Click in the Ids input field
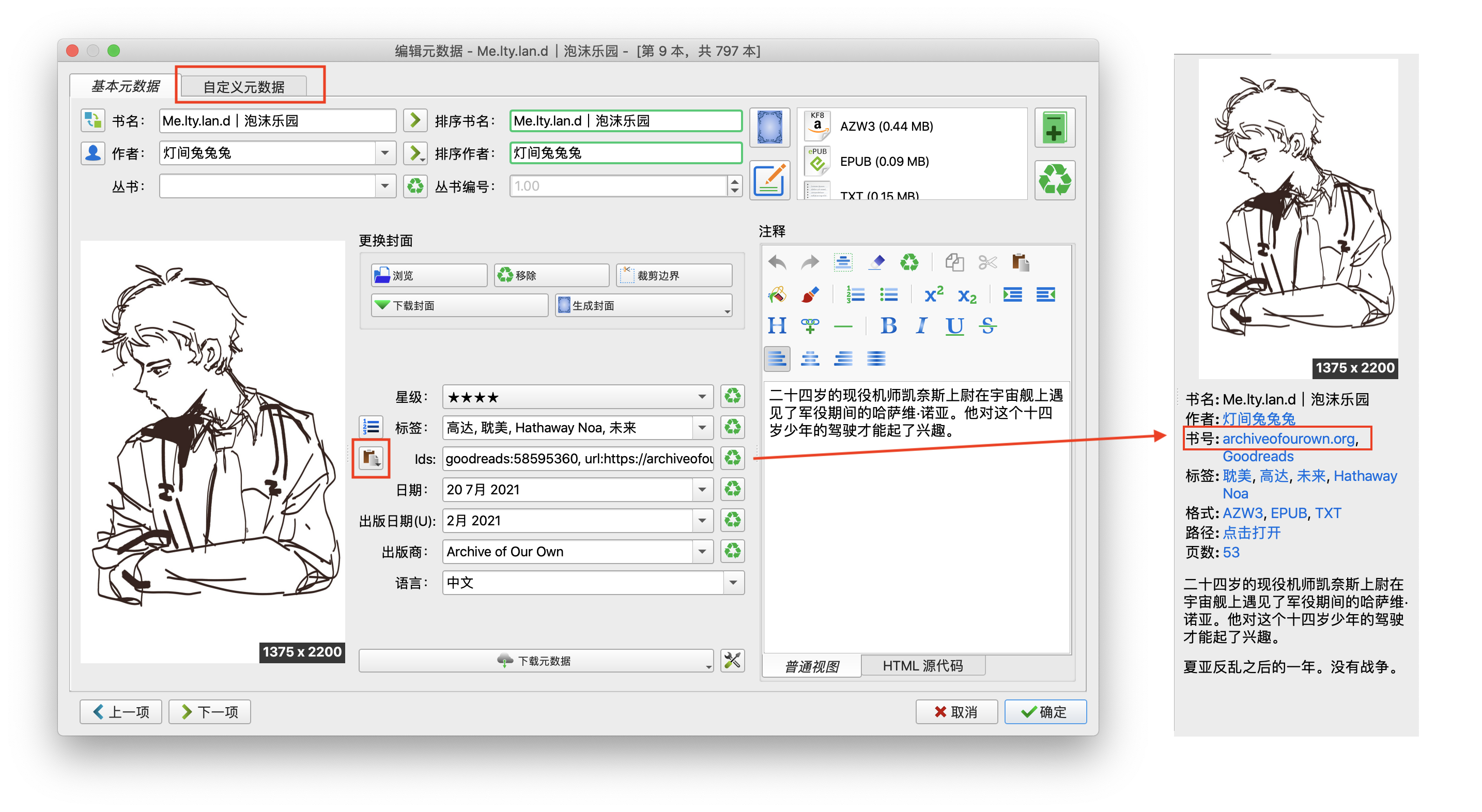The height and width of the screenshot is (812, 1482). pyautogui.click(x=578, y=458)
